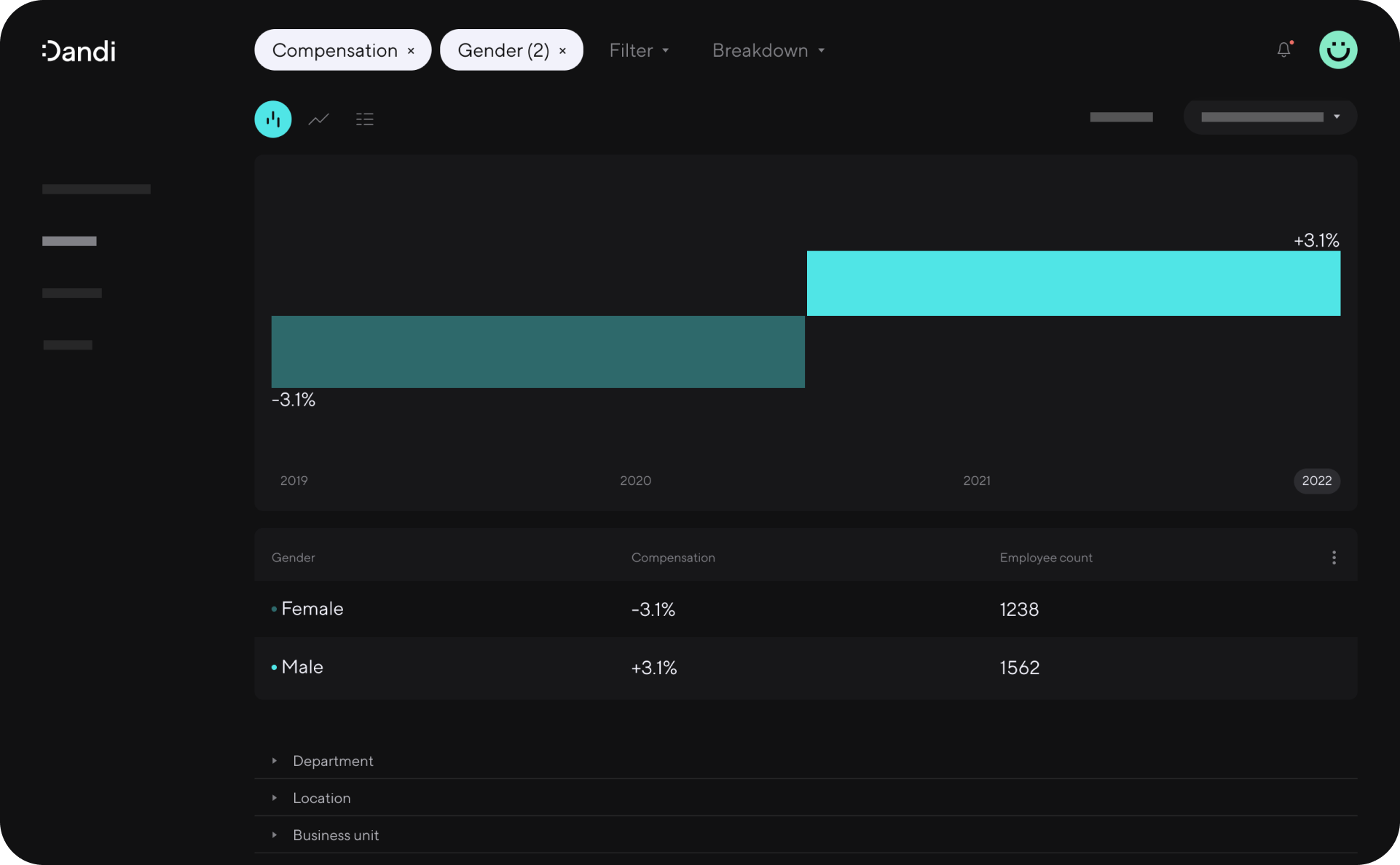Image resolution: width=1400 pixels, height=865 pixels.
Task: Select the 2020 year on the axis
Action: point(635,481)
